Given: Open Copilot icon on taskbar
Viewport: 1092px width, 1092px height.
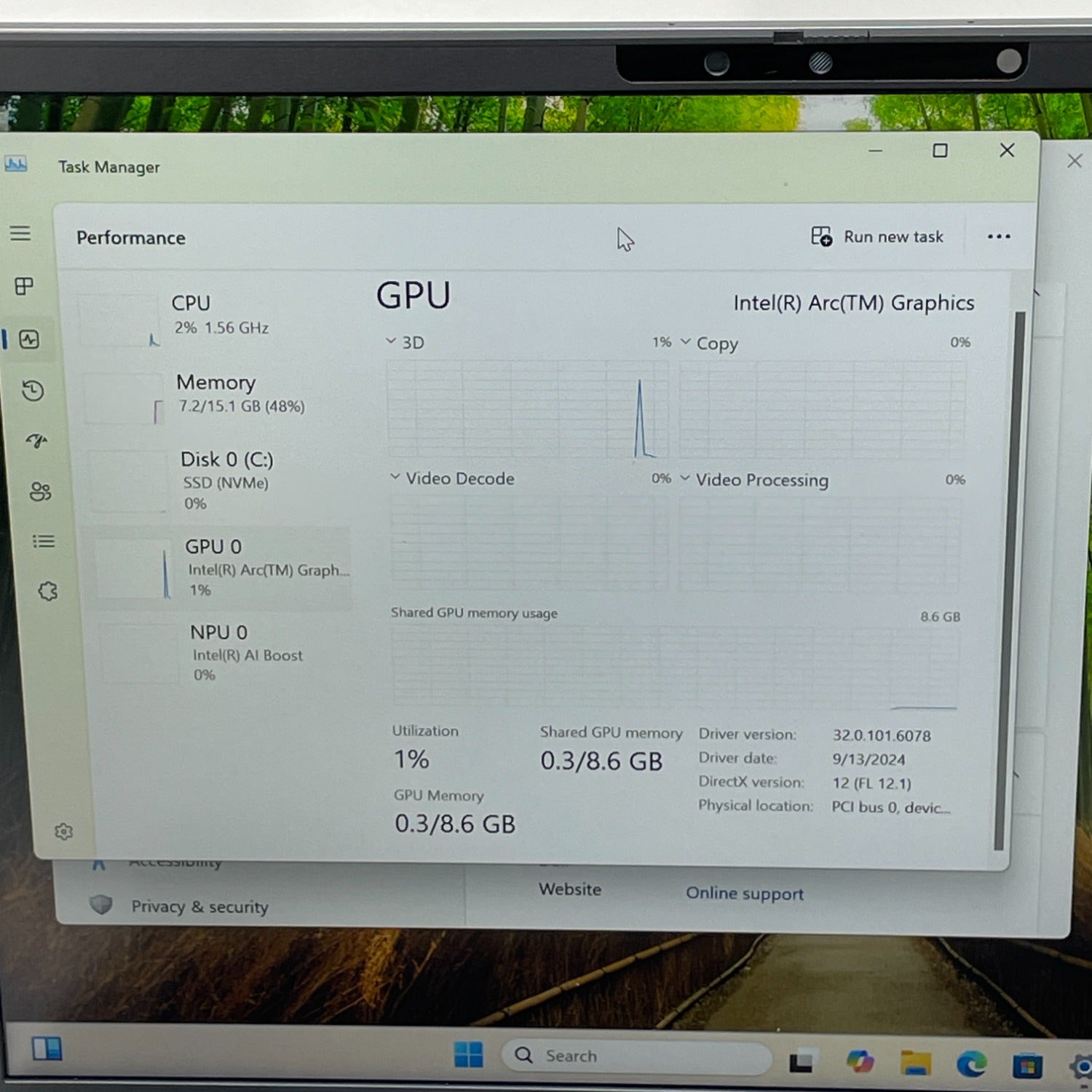Looking at the screenshot, I should (860, 1061).
